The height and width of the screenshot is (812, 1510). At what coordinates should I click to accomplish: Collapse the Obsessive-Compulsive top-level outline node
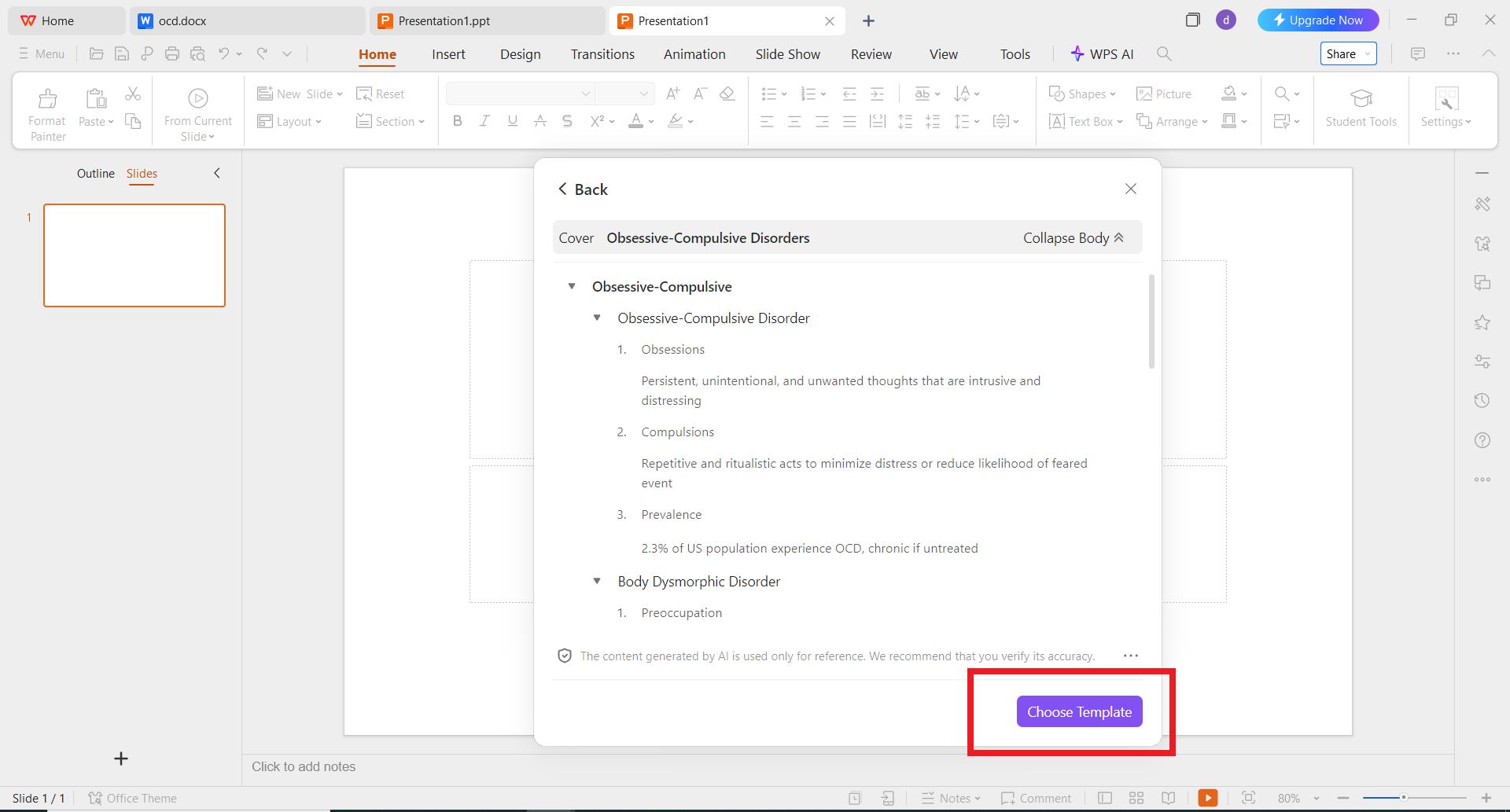pyautogui.click(x=572, y=286)
